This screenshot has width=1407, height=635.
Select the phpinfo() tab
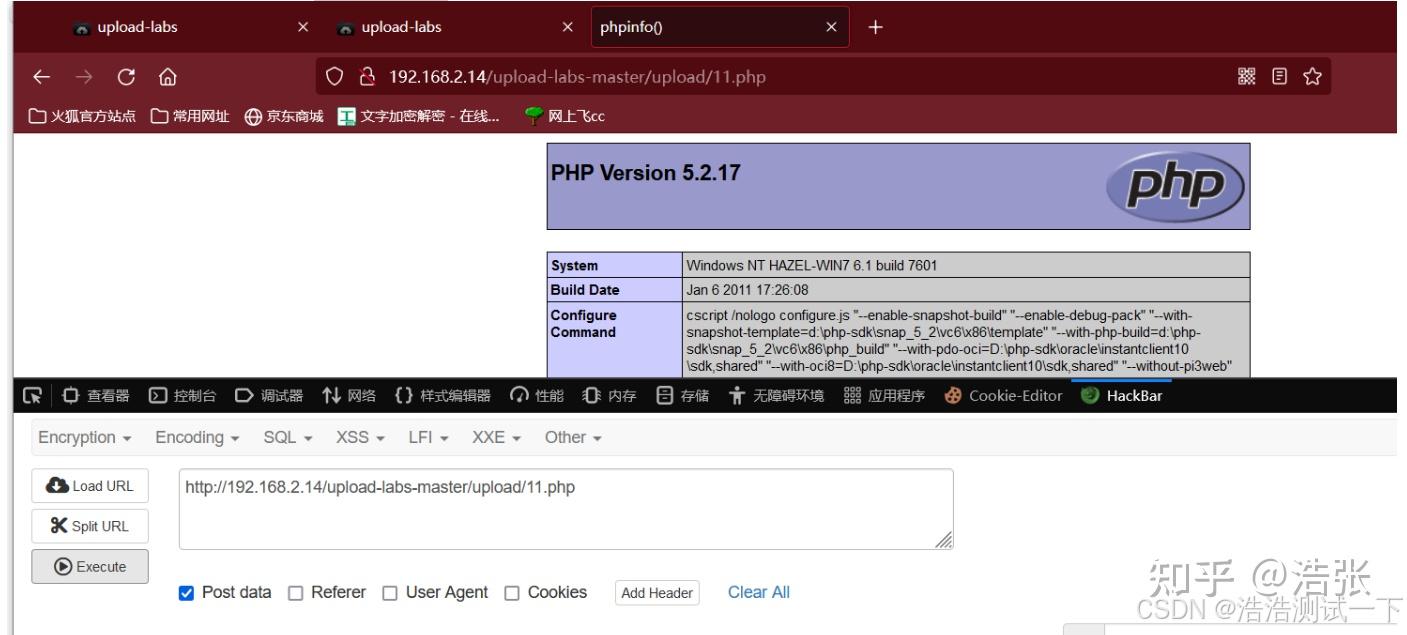[720, 27]
